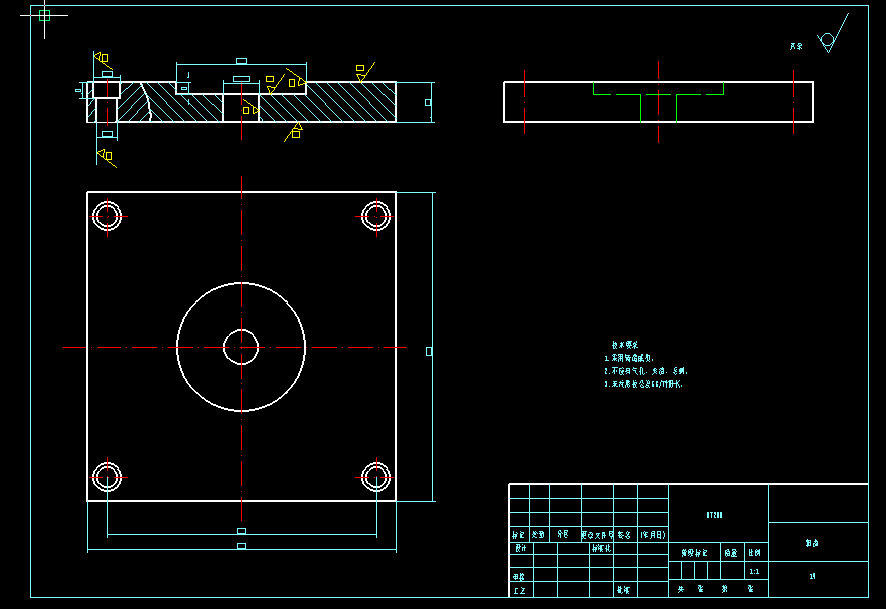Select the 处数 header cell in the revision table
Image resolution: width=886 pixels, height=609 pixels.
point(539,534)
